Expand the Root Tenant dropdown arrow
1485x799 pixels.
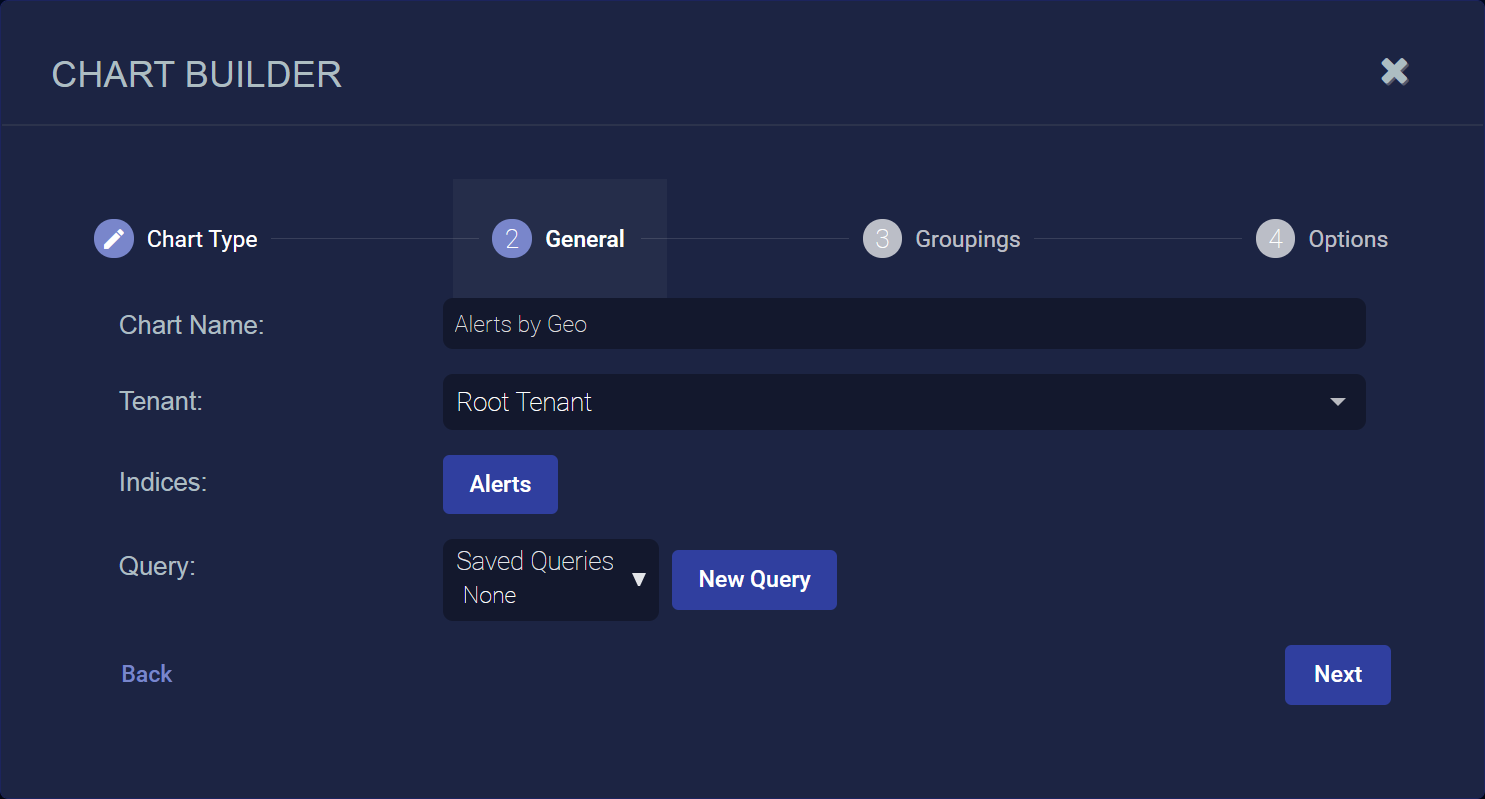pyautogui.click(x=1337, y=402)
